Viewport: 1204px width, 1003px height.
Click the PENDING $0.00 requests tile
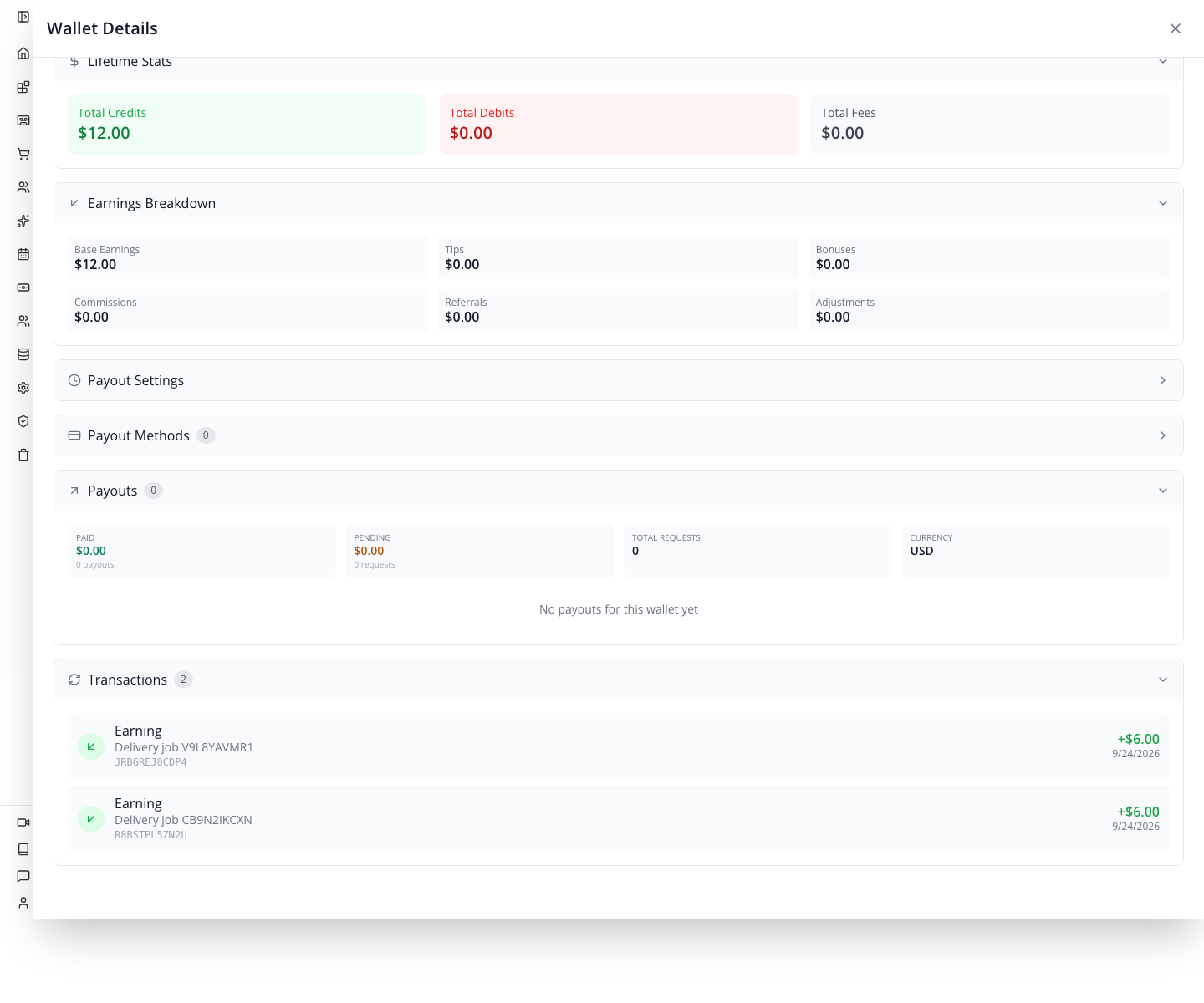(x=480, y=551)
